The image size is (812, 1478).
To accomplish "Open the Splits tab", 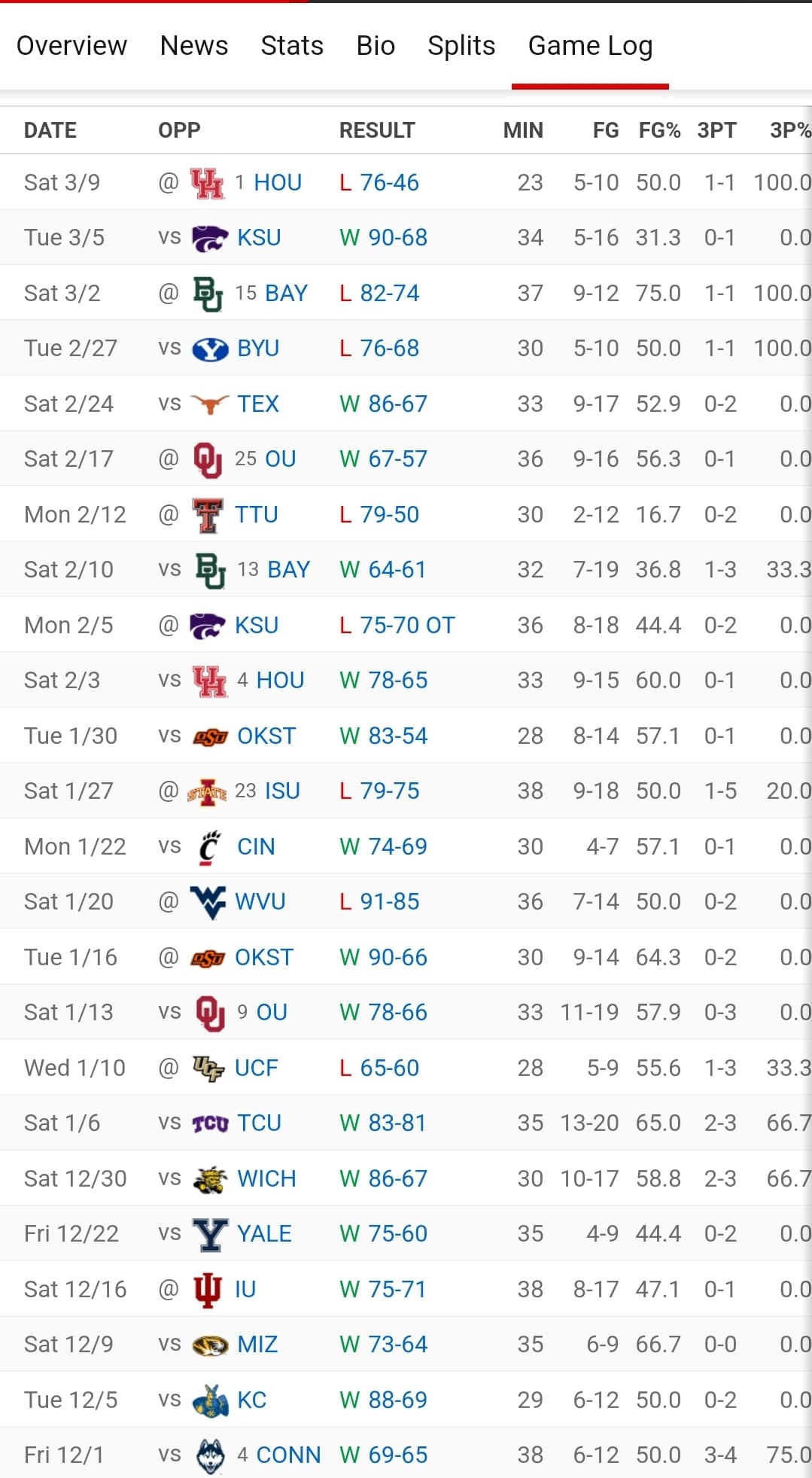I will coord(461,46).
